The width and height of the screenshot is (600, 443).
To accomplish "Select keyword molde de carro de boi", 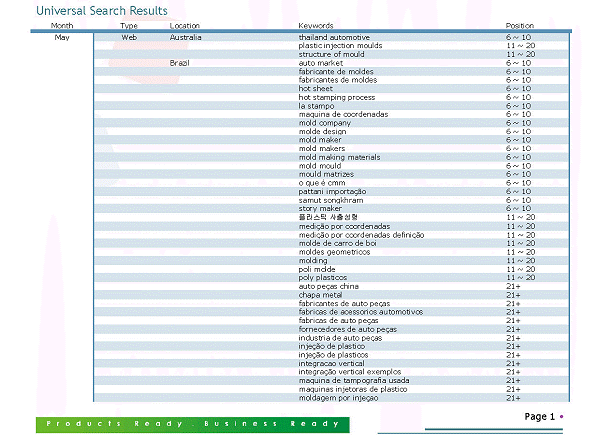I will click(x=337, y=243).
